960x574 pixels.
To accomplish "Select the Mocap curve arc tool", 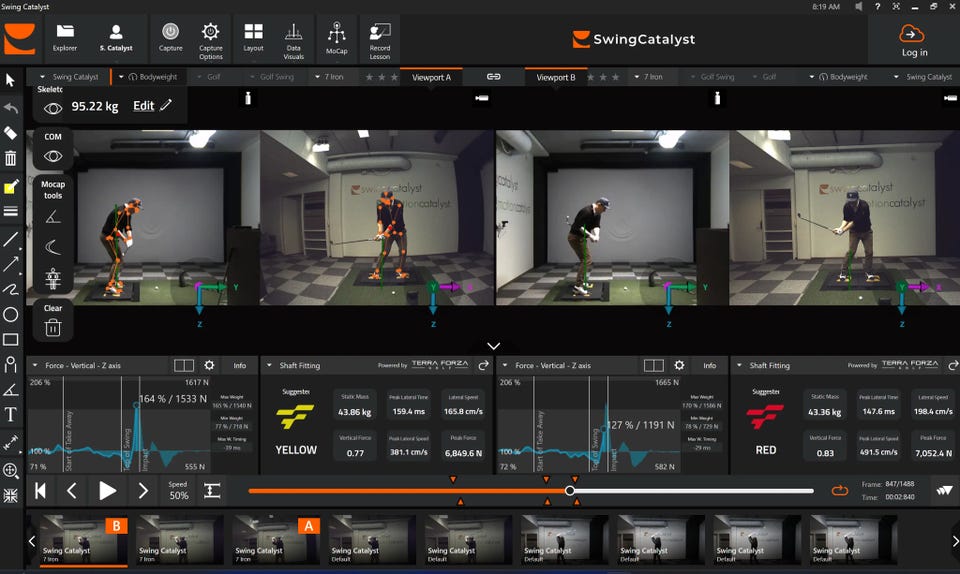I will pyautogui.click(x=53, y=247).
